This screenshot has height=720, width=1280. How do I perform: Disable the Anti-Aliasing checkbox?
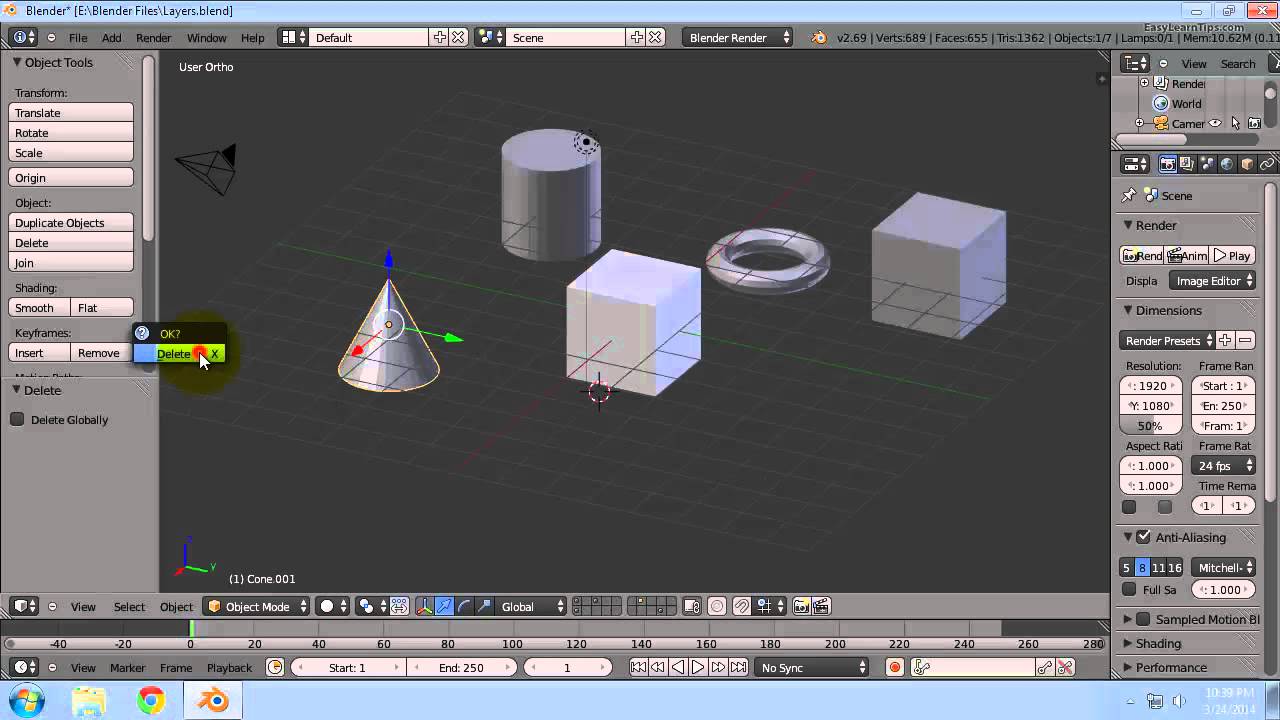coord(1143,537)
